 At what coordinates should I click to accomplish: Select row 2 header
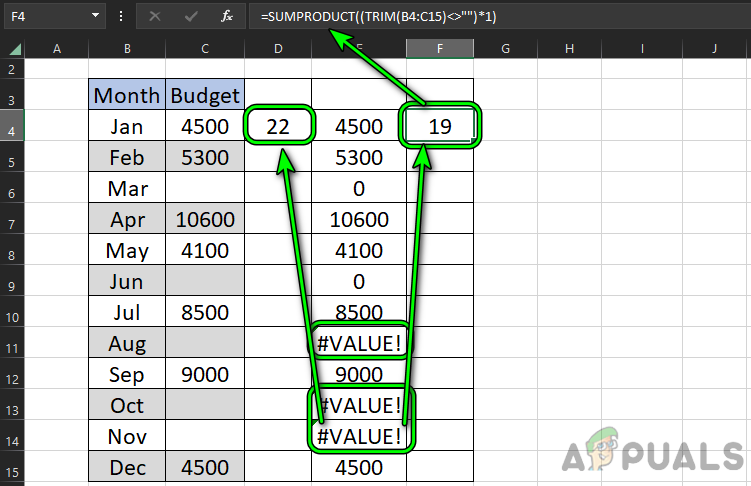[x=12, y=69]
